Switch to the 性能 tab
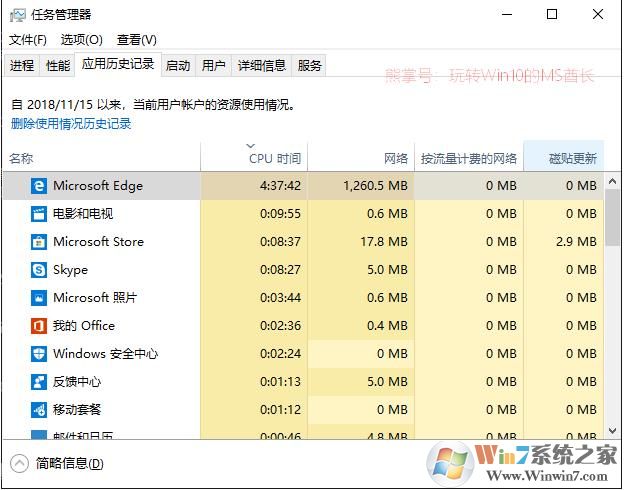Screen dimensions: 624x490 tap(58, 65)
